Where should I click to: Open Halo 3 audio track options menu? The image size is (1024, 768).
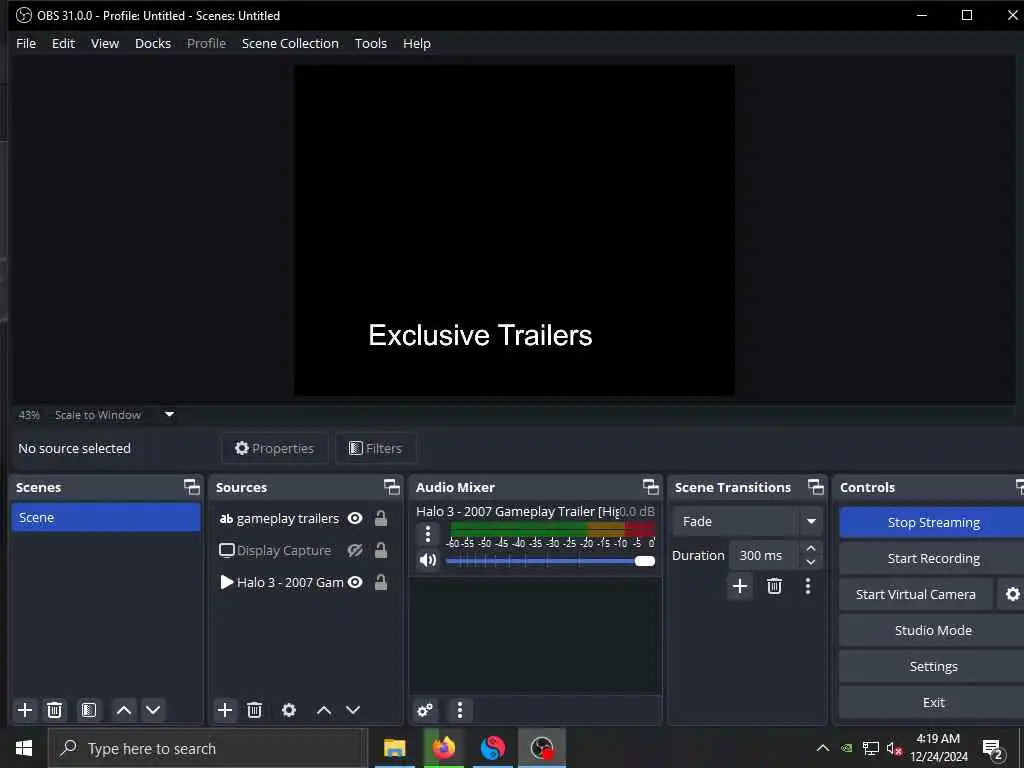point(428,534)
